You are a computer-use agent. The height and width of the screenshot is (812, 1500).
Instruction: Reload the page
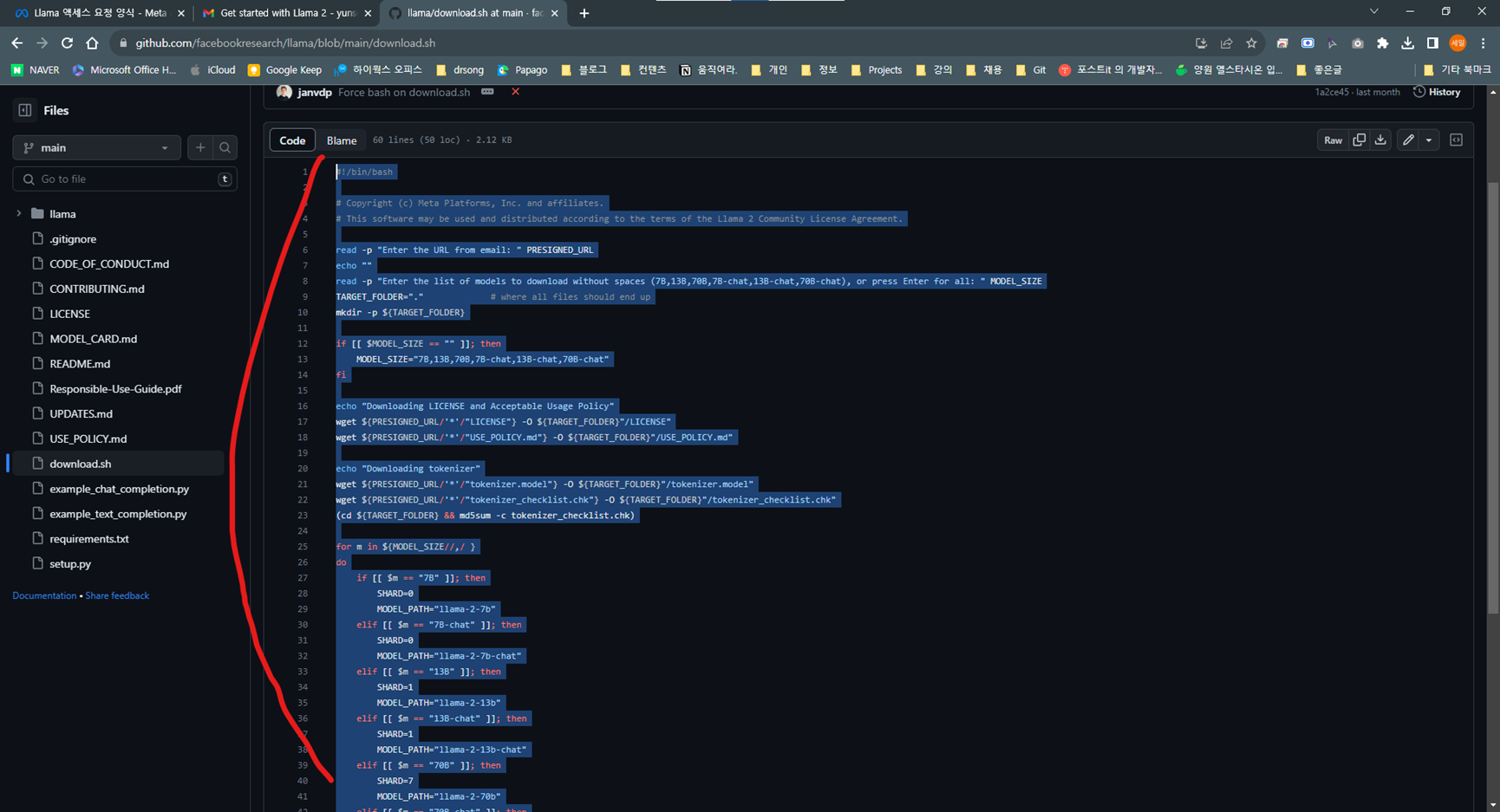tap(67, 42)
